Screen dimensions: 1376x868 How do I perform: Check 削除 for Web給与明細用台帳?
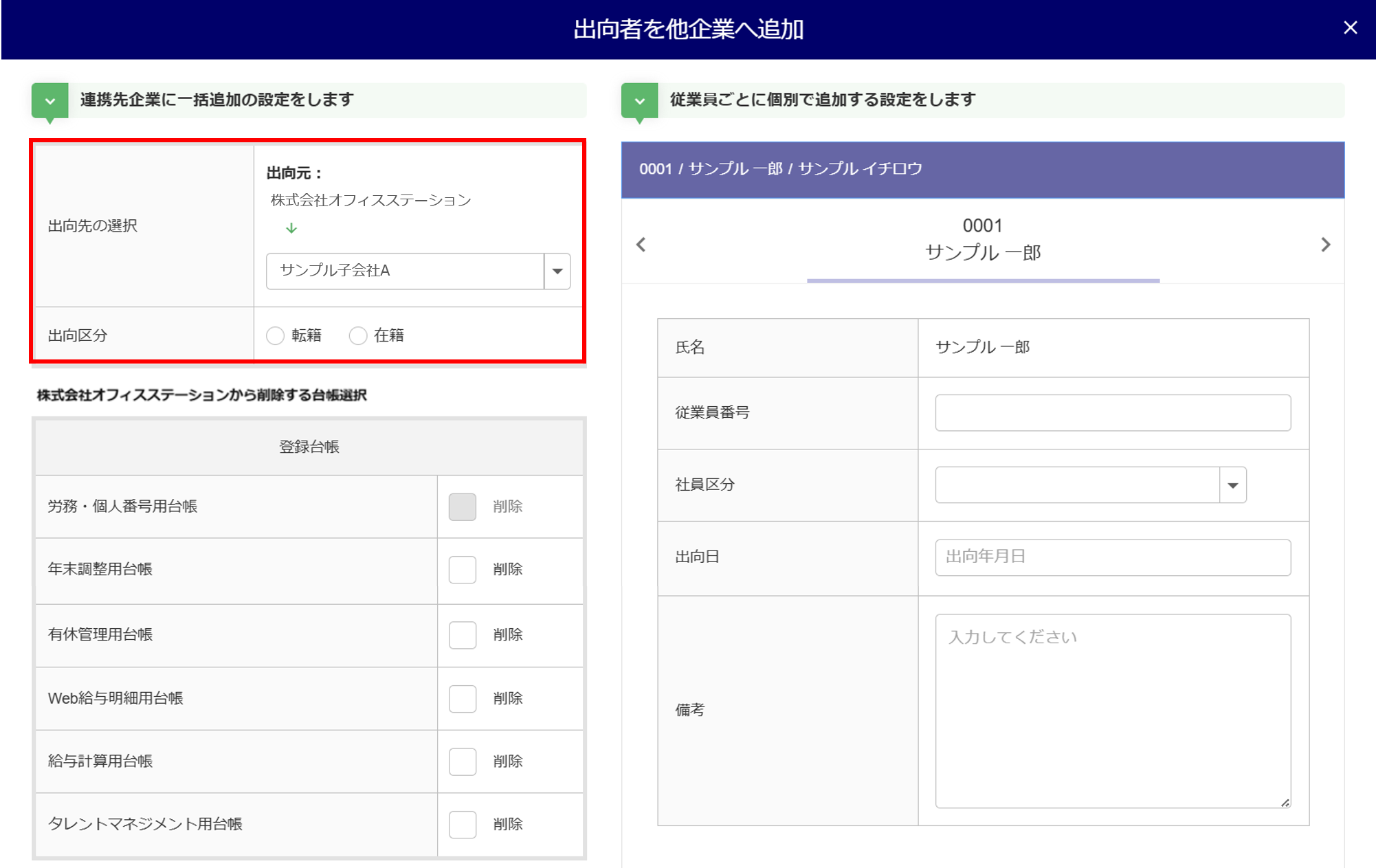pyautogui.click(x=462, y=698)
